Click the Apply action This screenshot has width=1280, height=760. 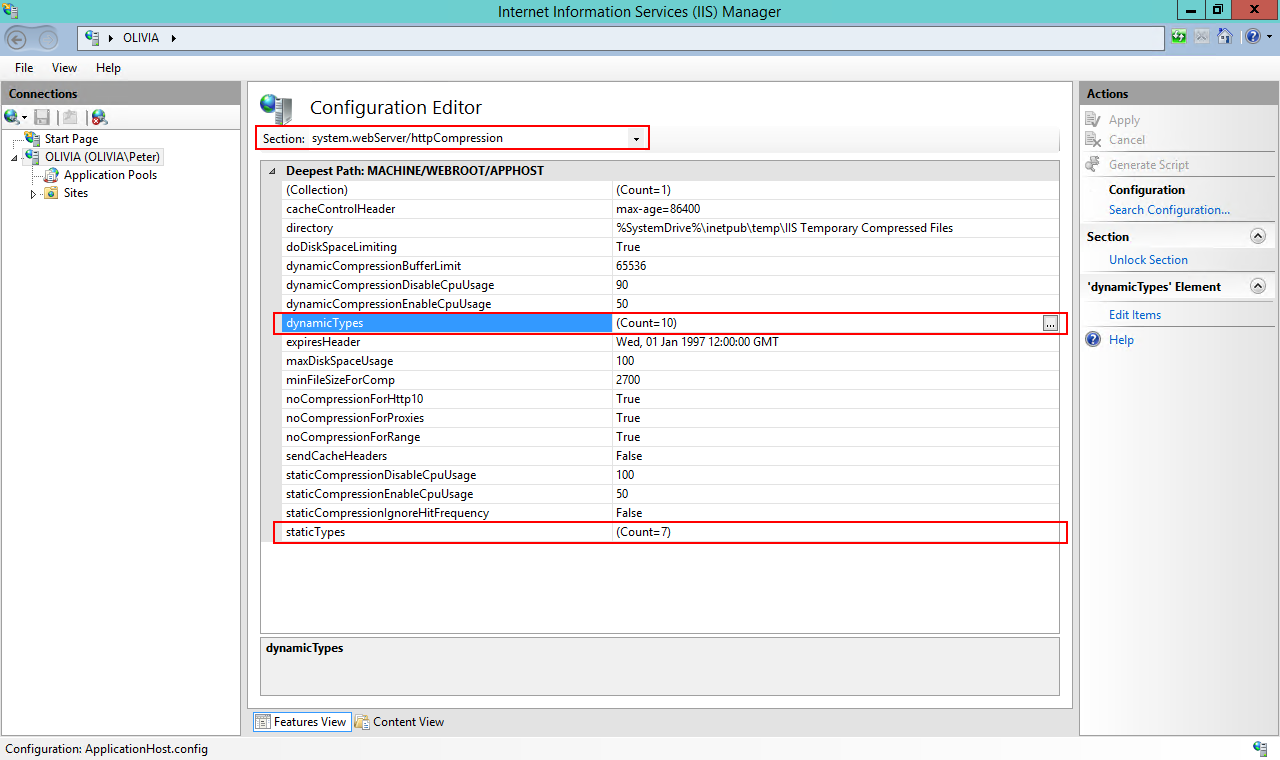(x=1124, y=120)
